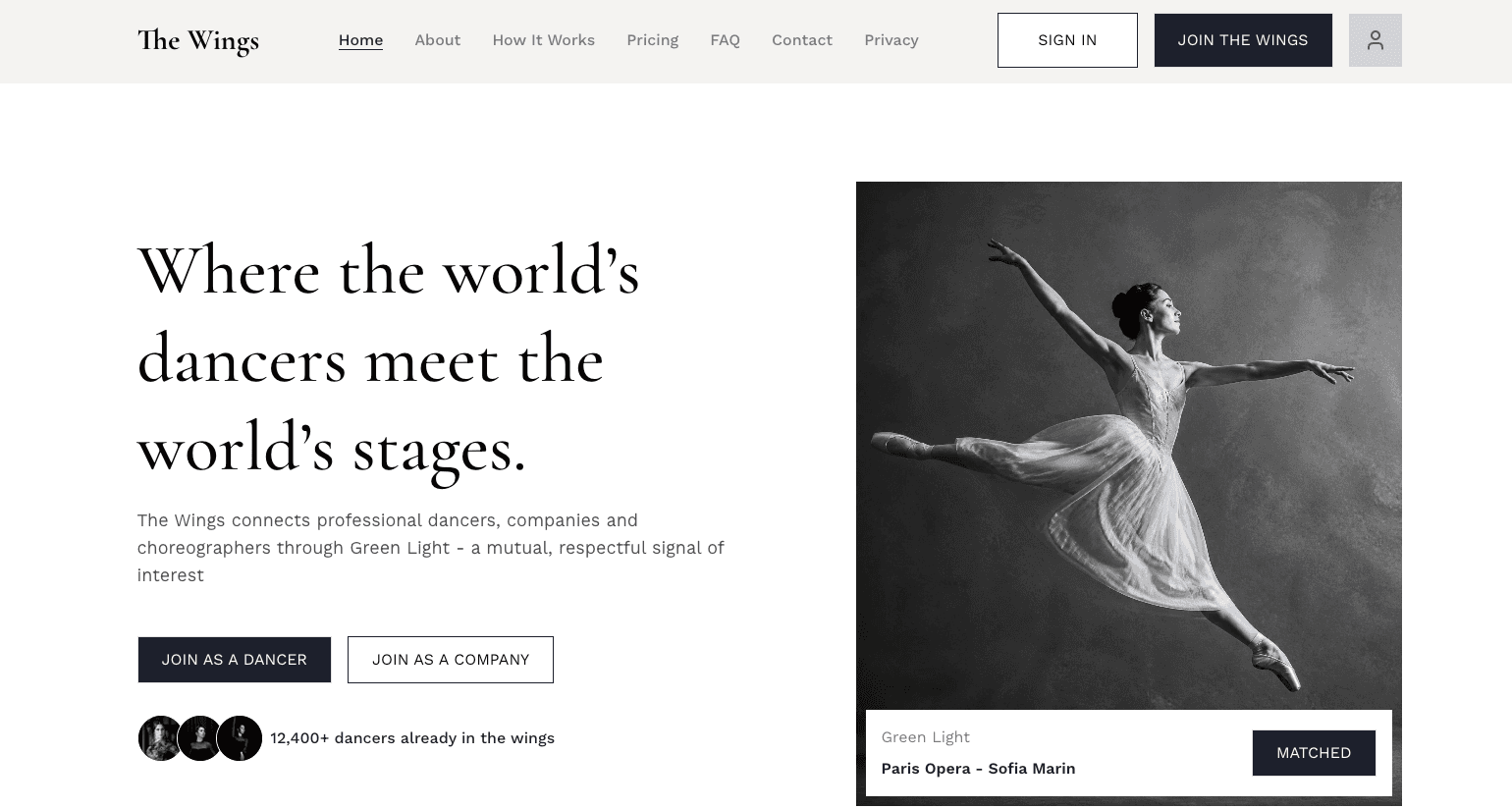Screen dimensions: 1512x809
Task: Select the second dancer avatar
Action: [x=200, y=738]
